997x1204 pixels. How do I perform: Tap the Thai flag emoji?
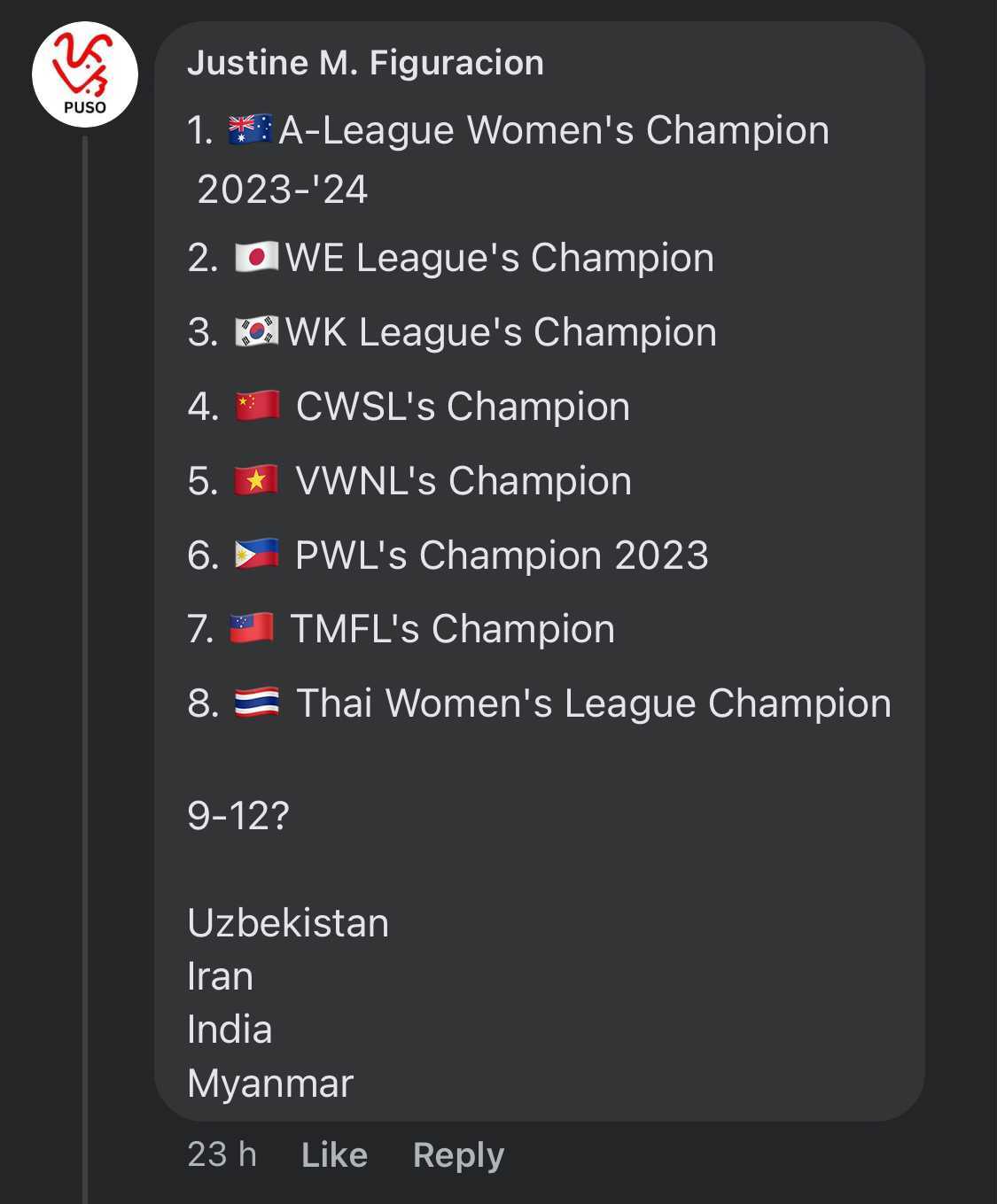[x=257, y=703]
